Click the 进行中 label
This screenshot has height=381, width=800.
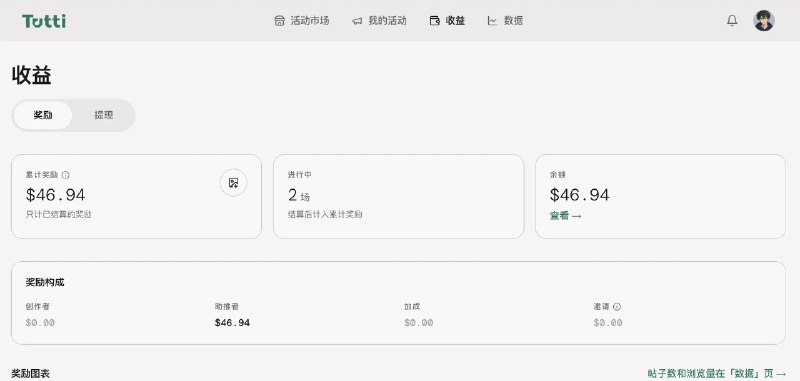(x=300, y=175)
